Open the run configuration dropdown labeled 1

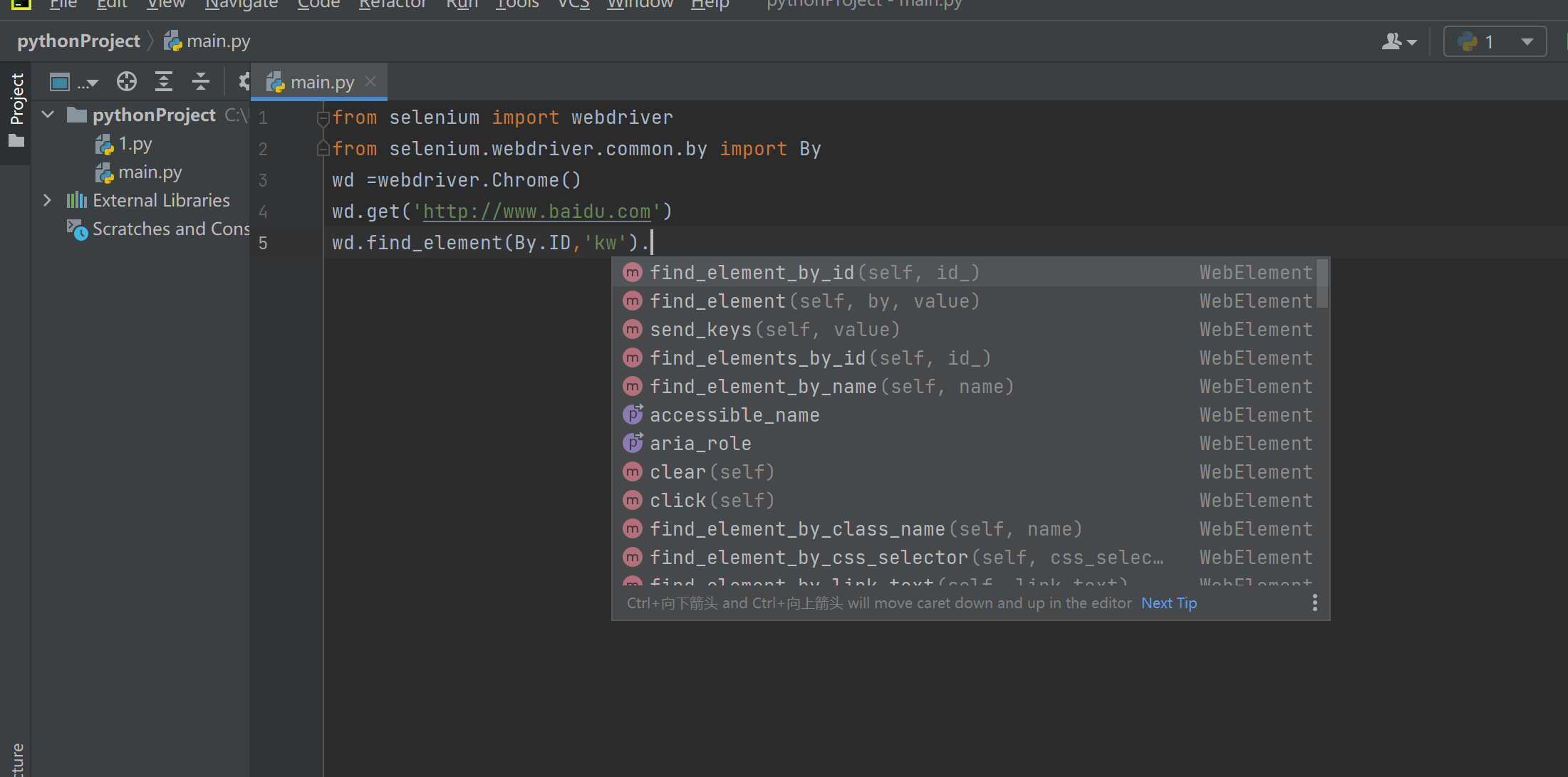point(1495,42)
